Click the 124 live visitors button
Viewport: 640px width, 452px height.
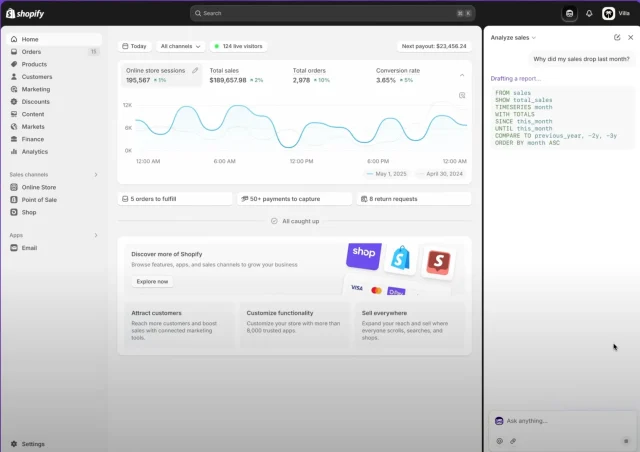tap(238, 46)
